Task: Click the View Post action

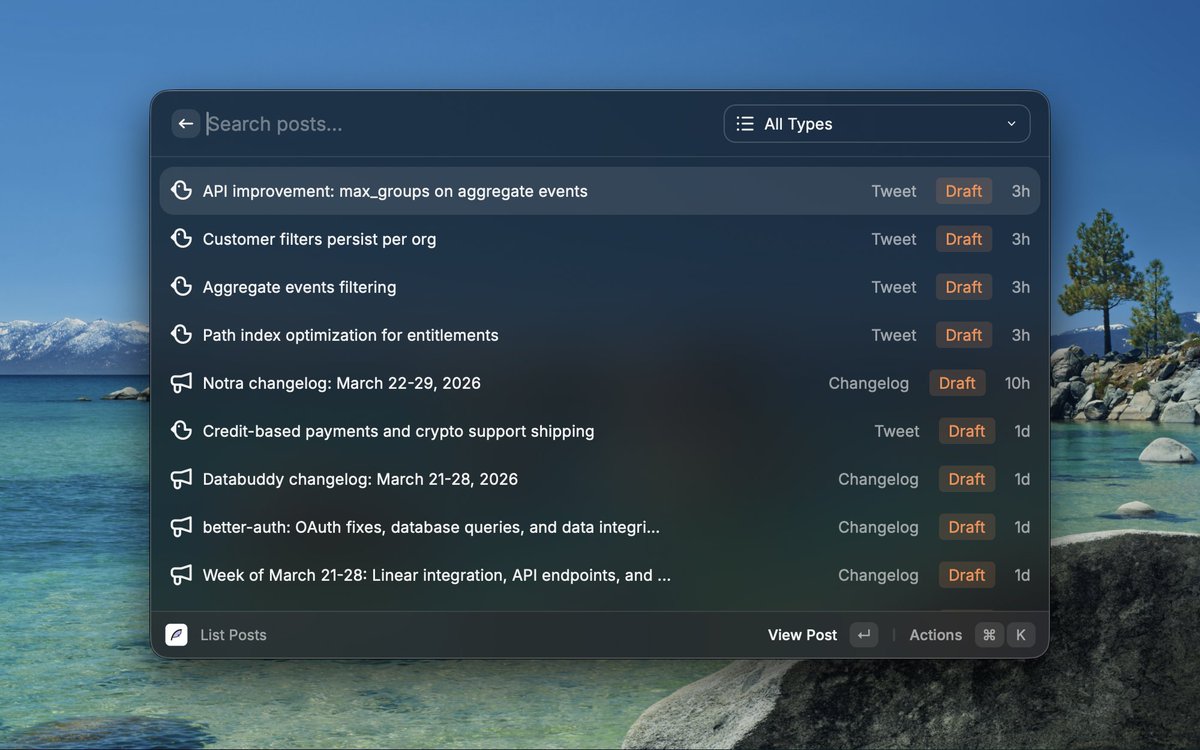Action: (802, 635)
